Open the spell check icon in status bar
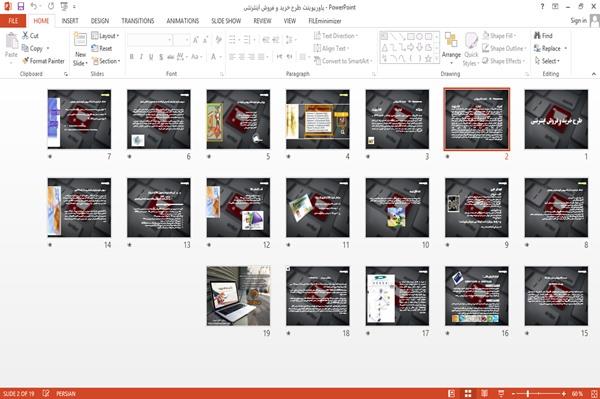Viewport: 600px width, 399px height. click(x=46, y=393)
